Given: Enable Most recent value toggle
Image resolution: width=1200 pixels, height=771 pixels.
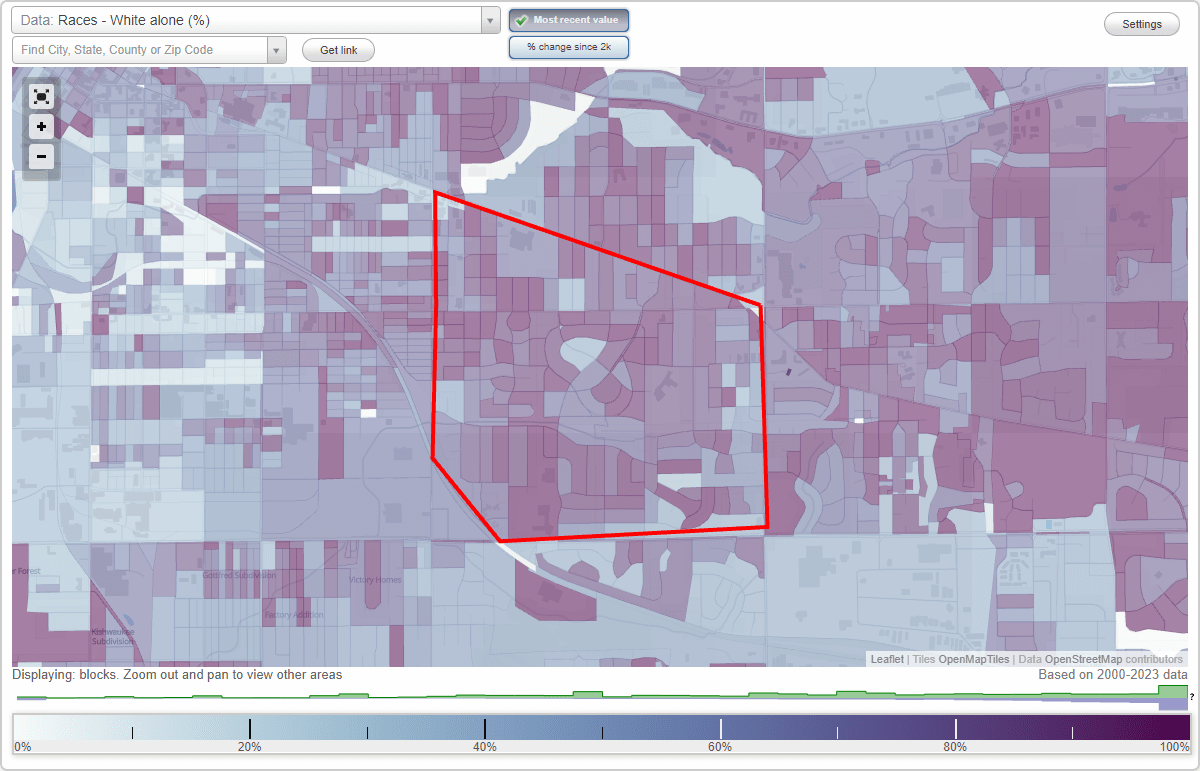Looking at the screenshot, I should tap(569, 20).
